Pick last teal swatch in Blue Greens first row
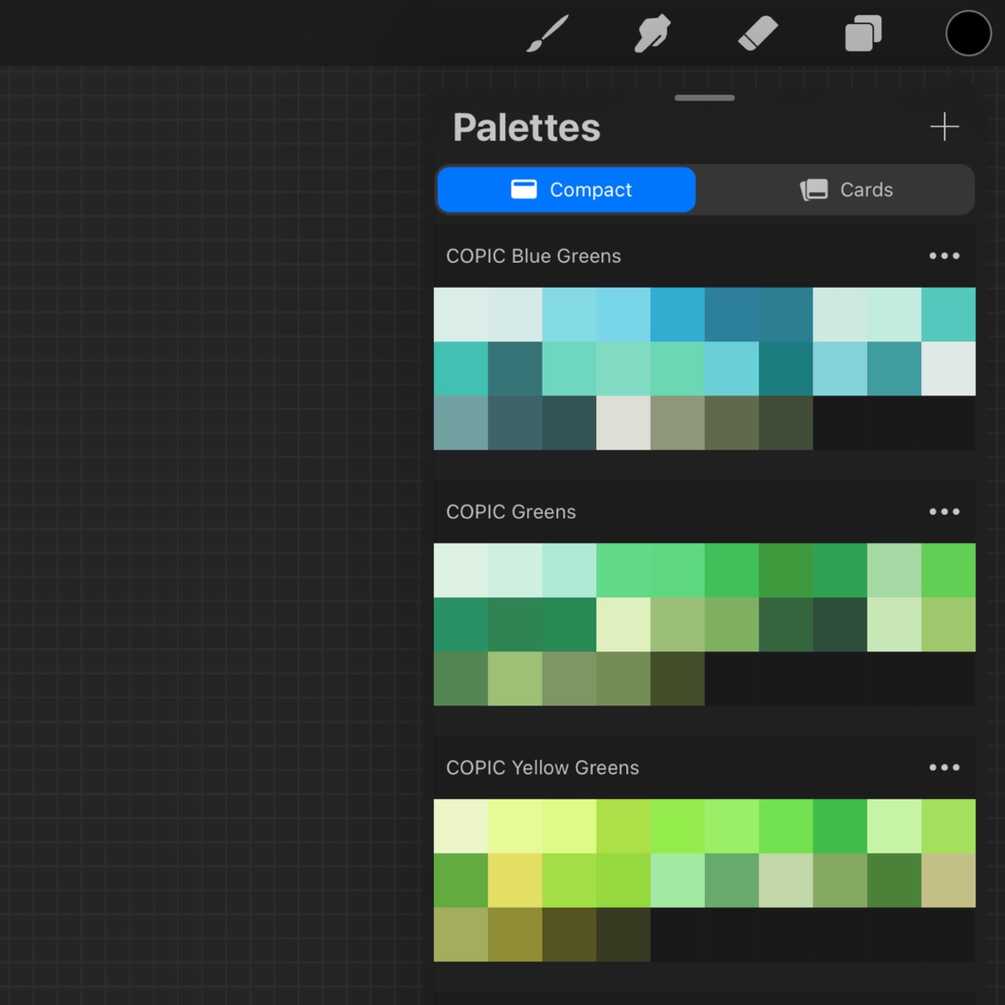Viewport: 1005px width, 1005px height. [x=949, y=315]
